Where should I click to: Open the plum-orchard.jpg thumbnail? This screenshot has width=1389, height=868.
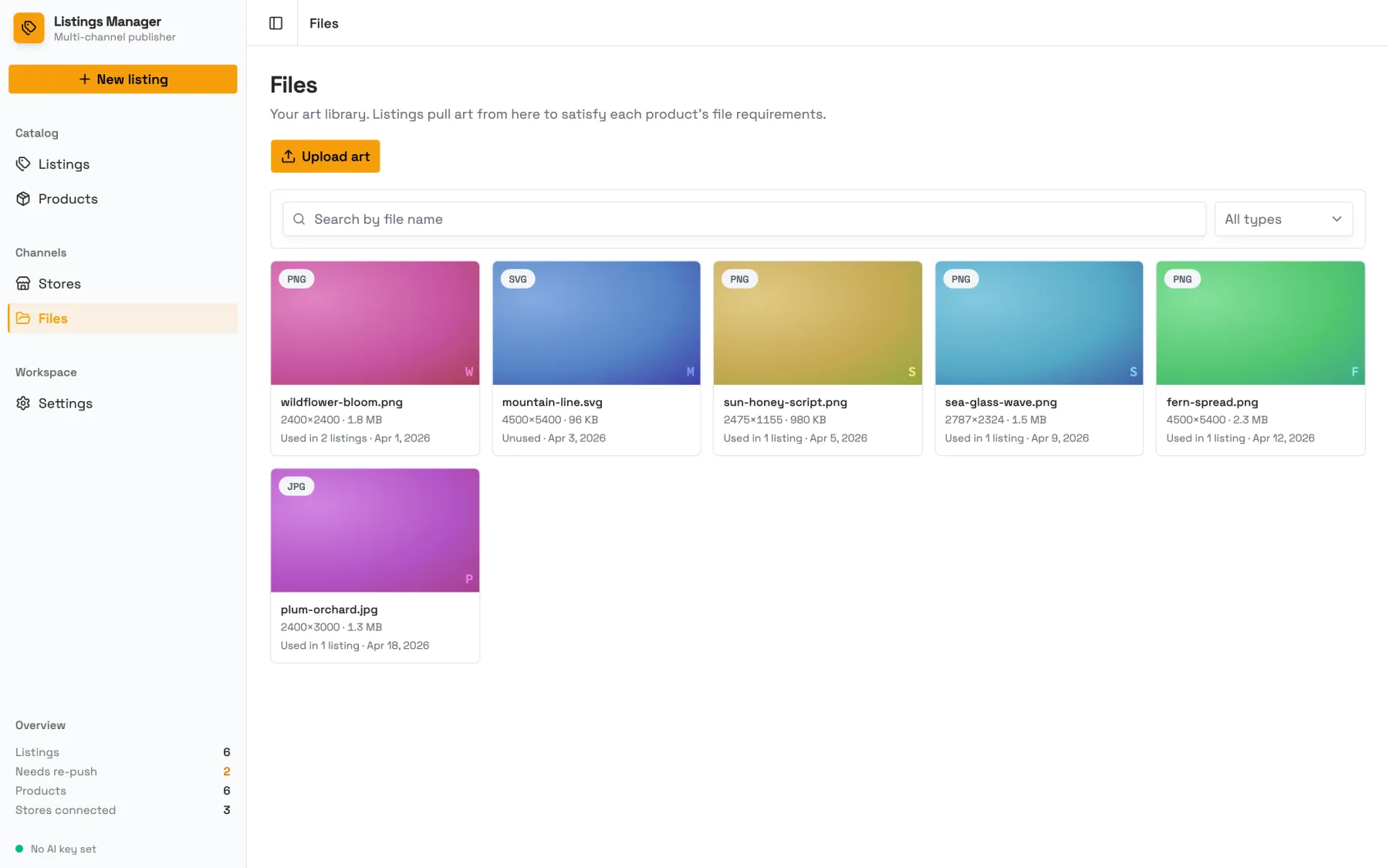(x=375, y=530)
